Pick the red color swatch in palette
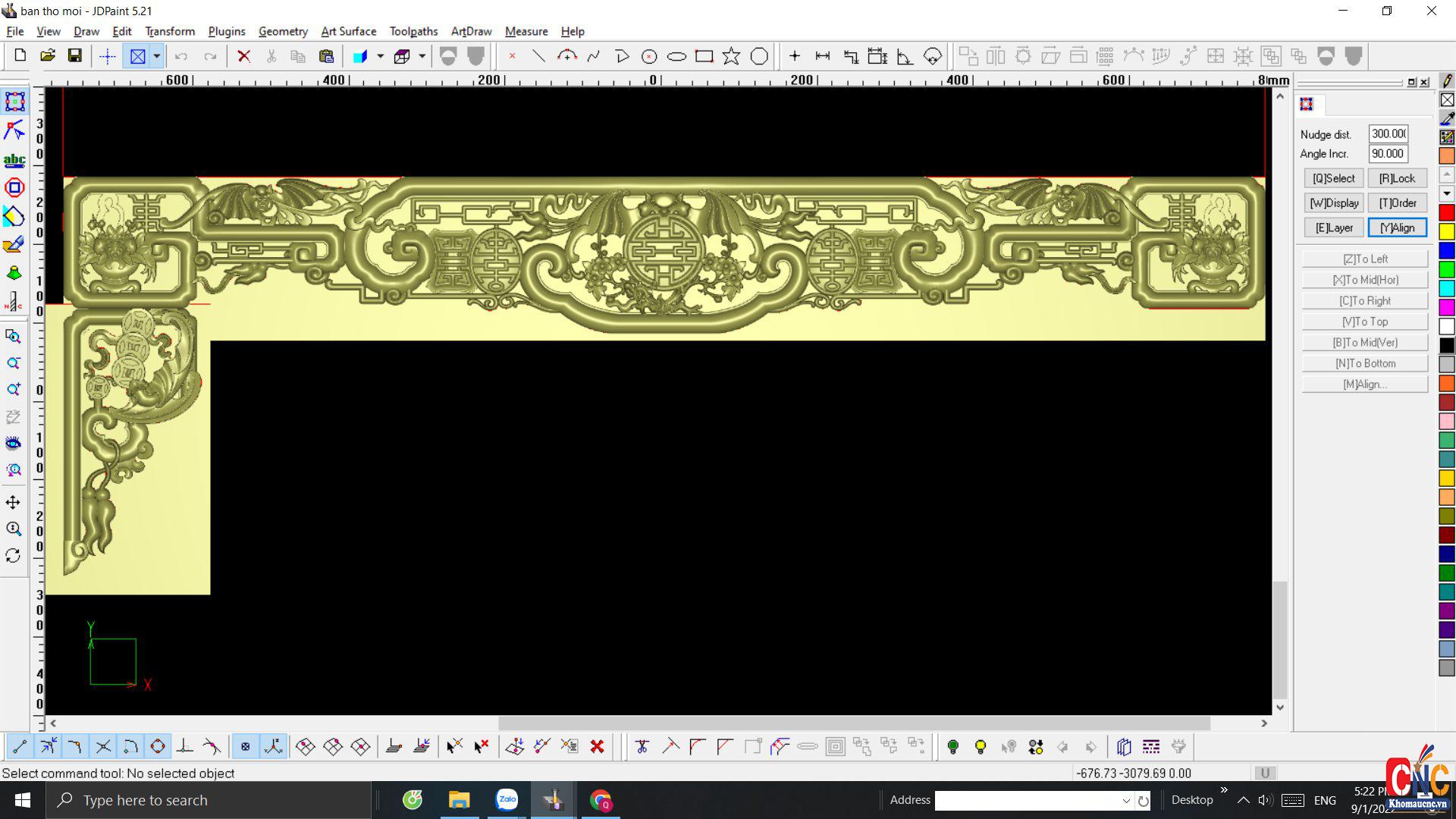 [x=1446, y=213]
